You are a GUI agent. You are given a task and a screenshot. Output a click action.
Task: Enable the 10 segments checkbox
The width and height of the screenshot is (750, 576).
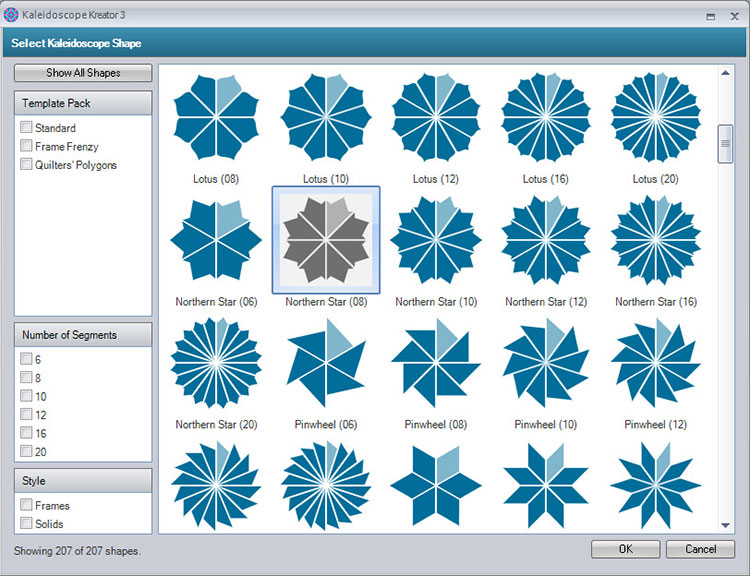(x=26, y=396)
